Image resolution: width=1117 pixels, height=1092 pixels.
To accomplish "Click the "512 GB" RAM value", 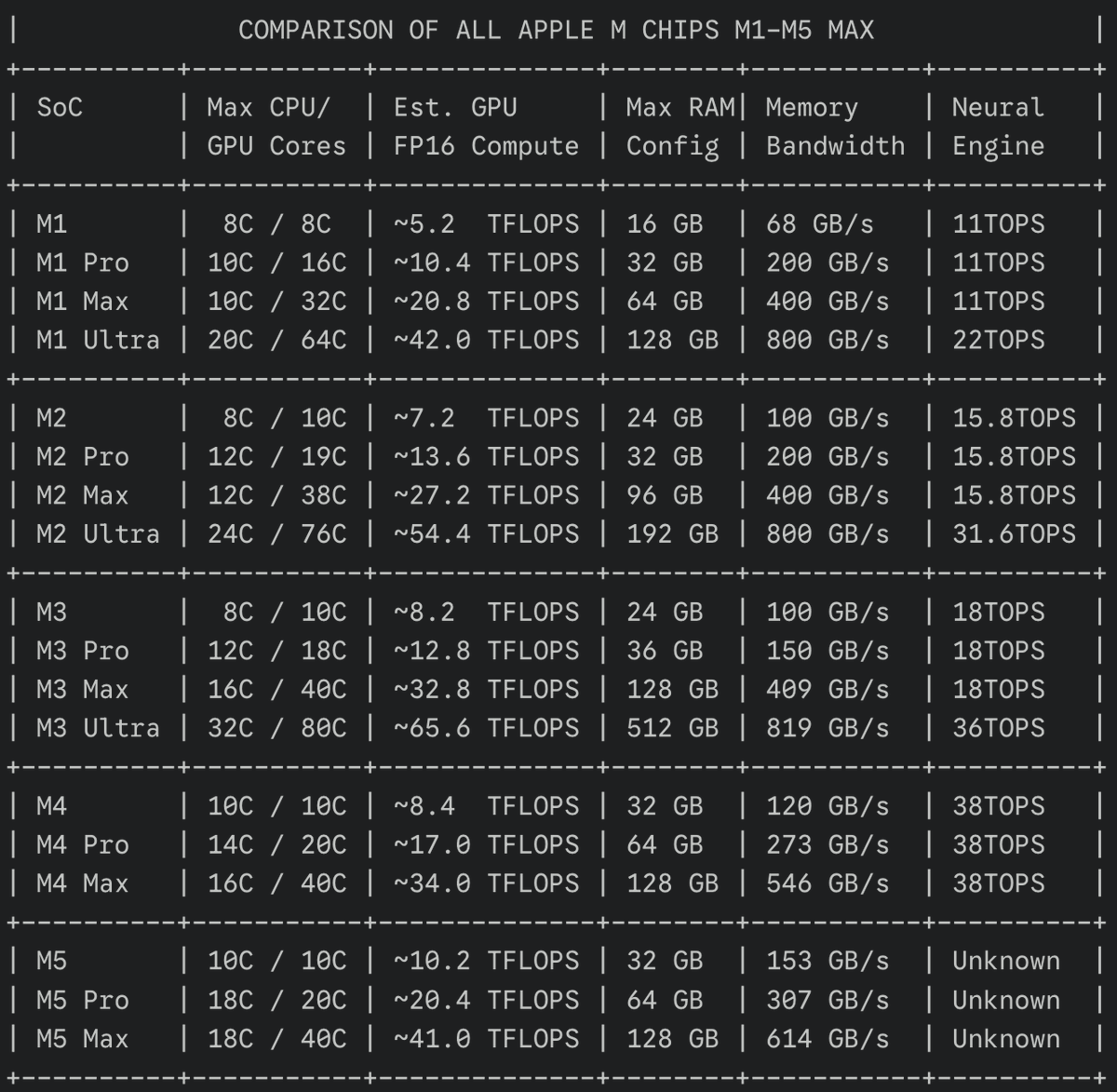I will 672,728.
